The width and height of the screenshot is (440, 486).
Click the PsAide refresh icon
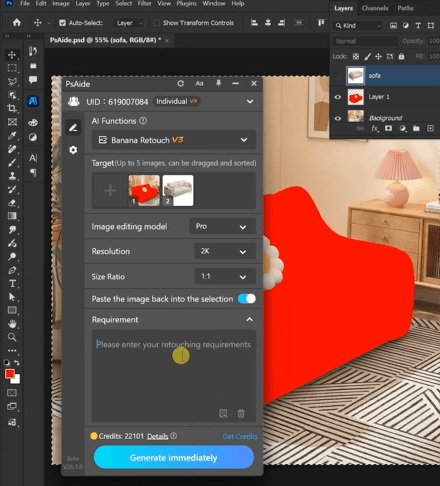[181, 84]
